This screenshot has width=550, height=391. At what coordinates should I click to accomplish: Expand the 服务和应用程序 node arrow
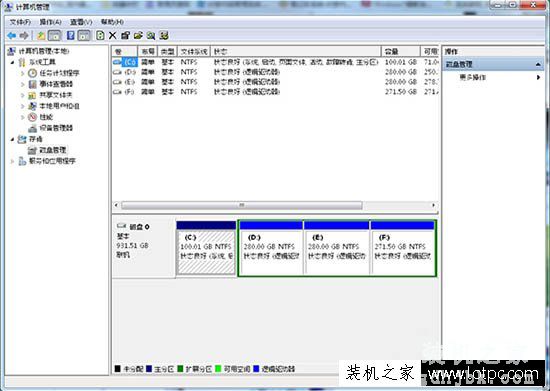[13, 161]
